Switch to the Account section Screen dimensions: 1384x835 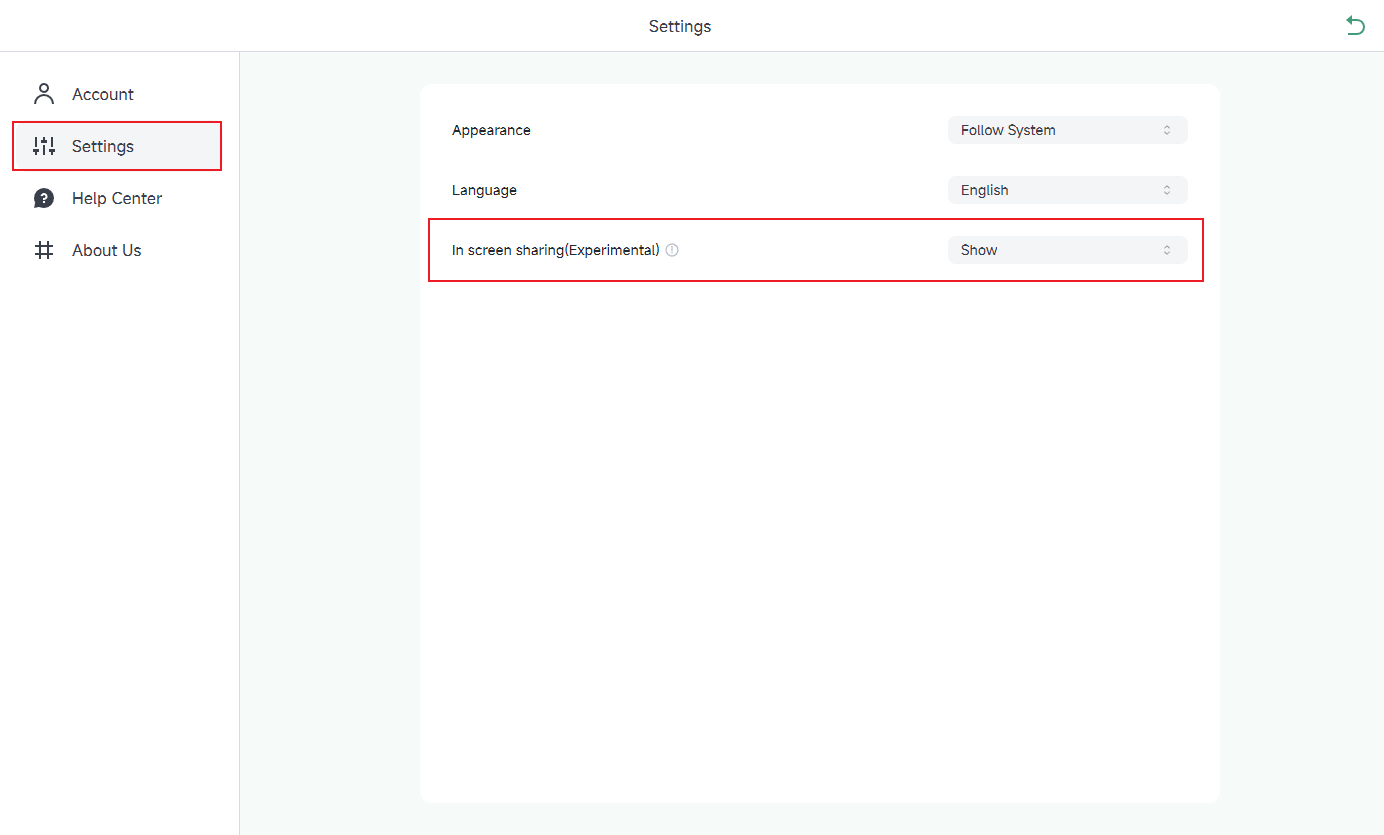[103, 93]
